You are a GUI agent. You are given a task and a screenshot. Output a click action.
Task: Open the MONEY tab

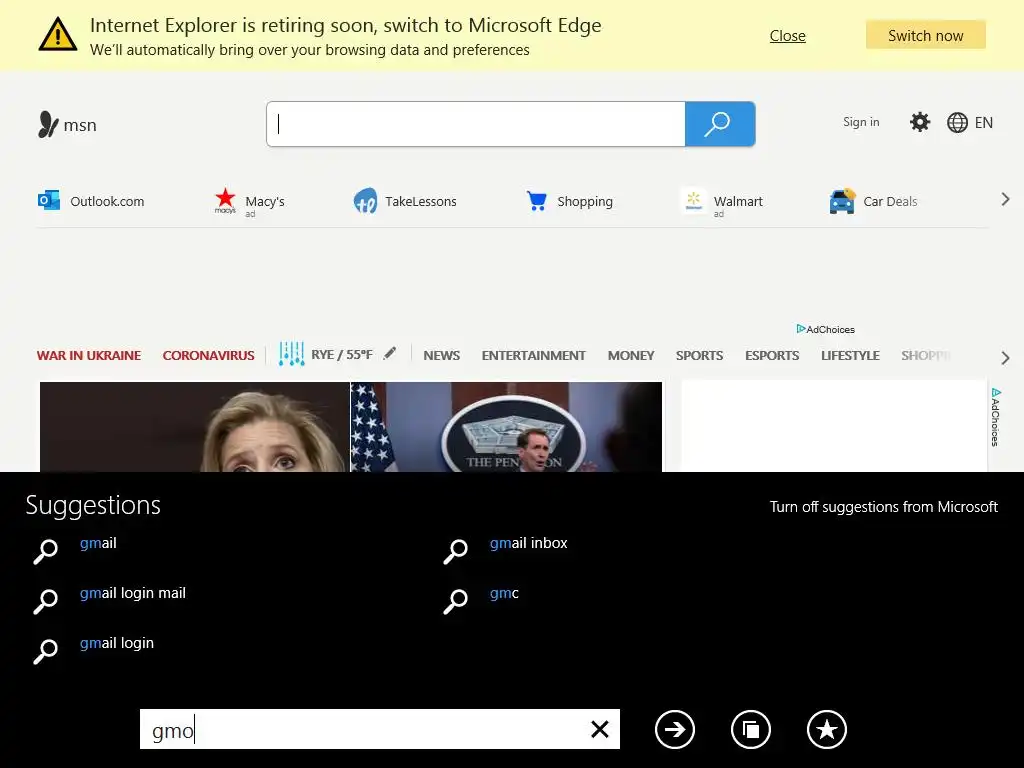[631, 356]
